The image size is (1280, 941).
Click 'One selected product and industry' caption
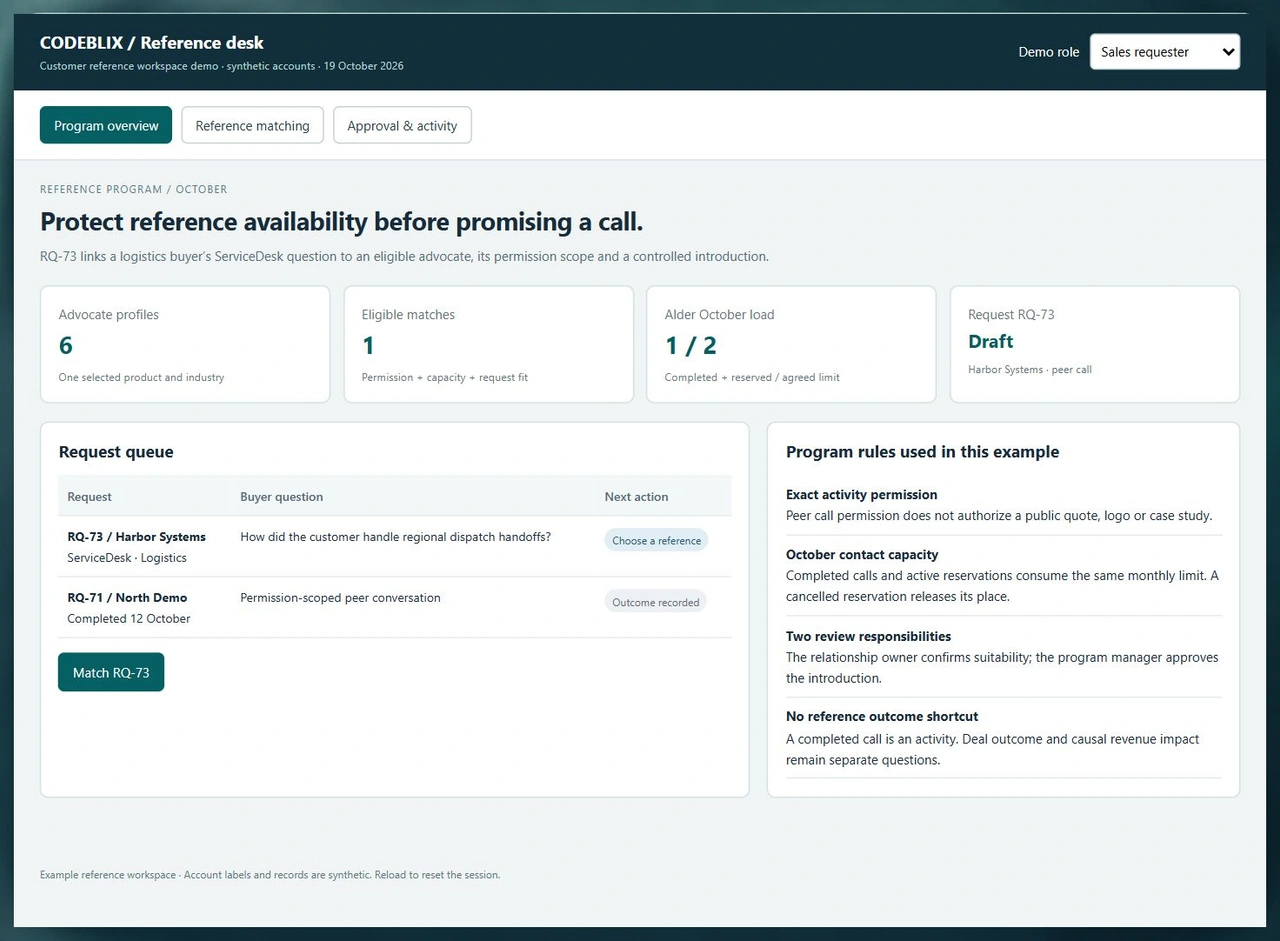click(141, 377)
